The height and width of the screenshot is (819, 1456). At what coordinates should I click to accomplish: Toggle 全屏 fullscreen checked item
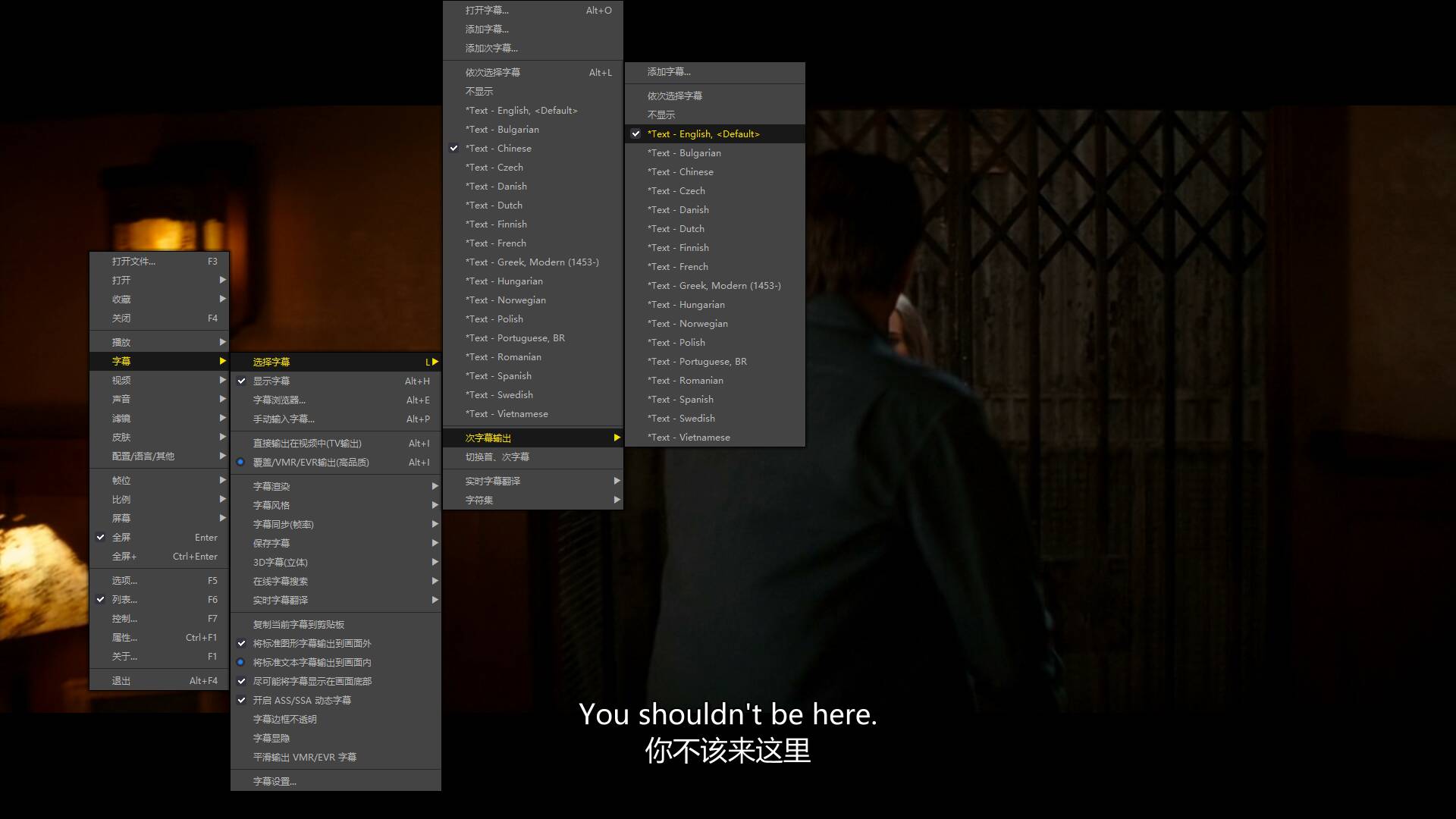(x=121, y=537)
